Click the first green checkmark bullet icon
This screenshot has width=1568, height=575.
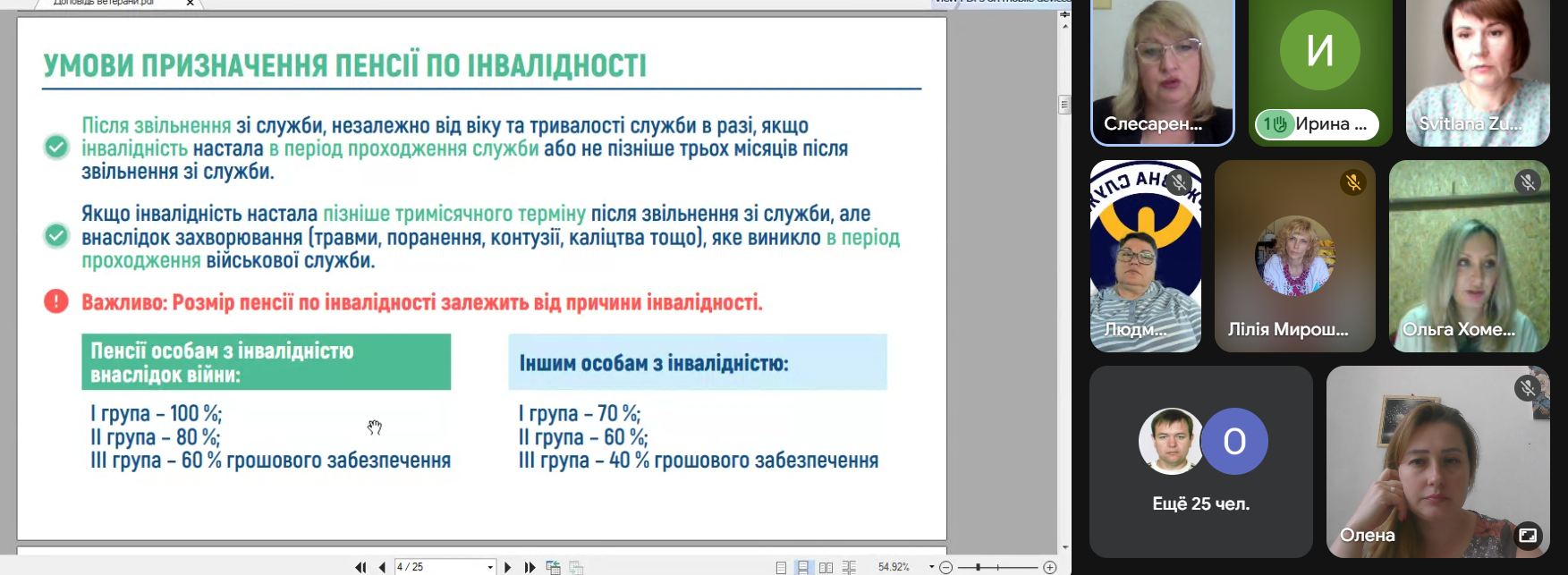tap(56, 147)
